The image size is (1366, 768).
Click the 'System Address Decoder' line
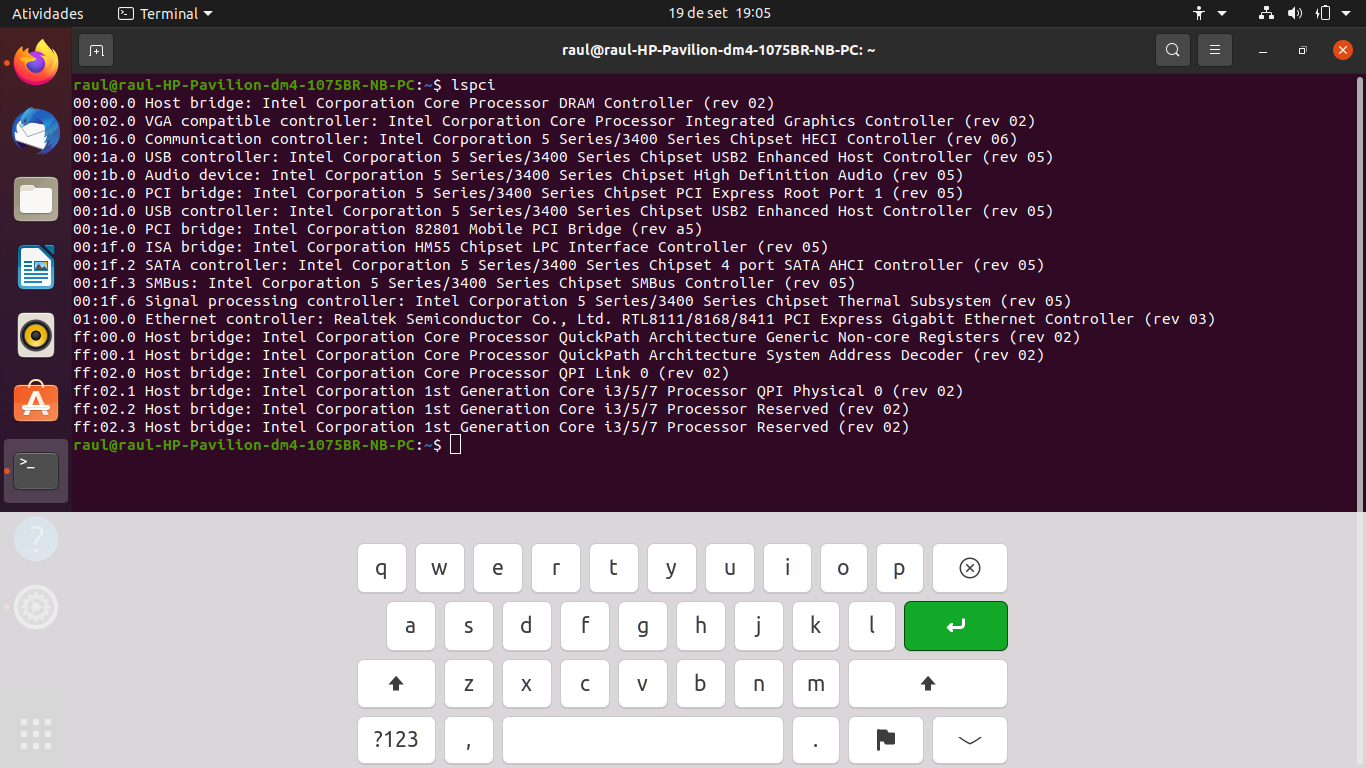[559, 355]
